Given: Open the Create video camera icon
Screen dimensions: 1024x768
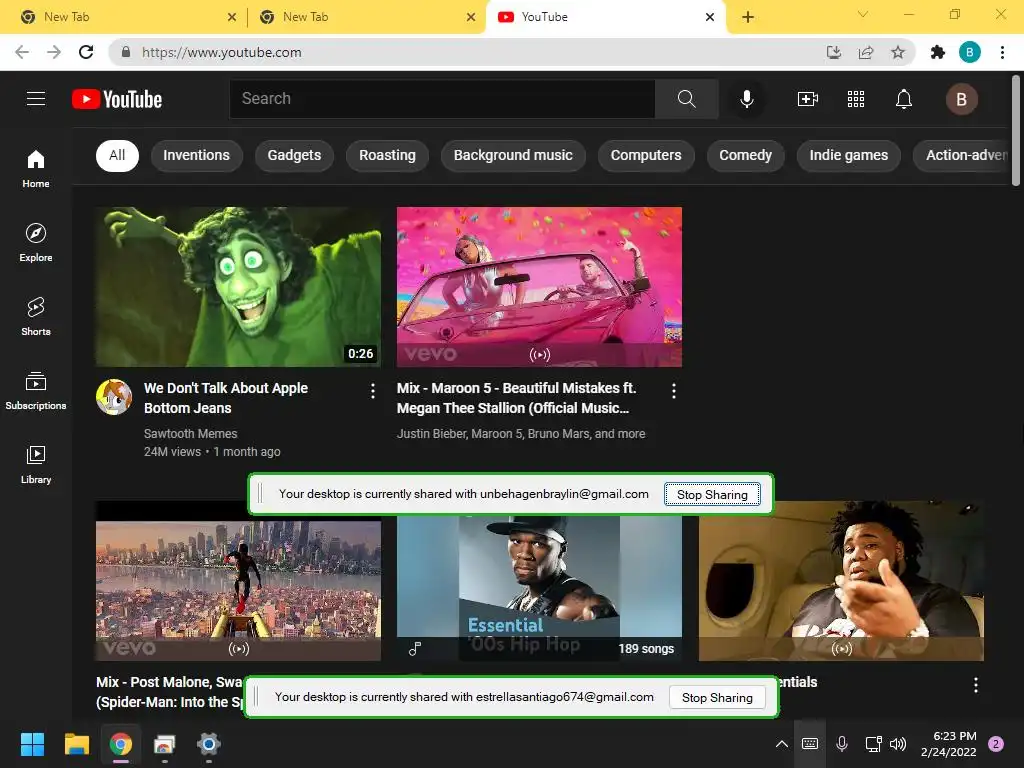Looking at the screenshot, I should point(808,99).
